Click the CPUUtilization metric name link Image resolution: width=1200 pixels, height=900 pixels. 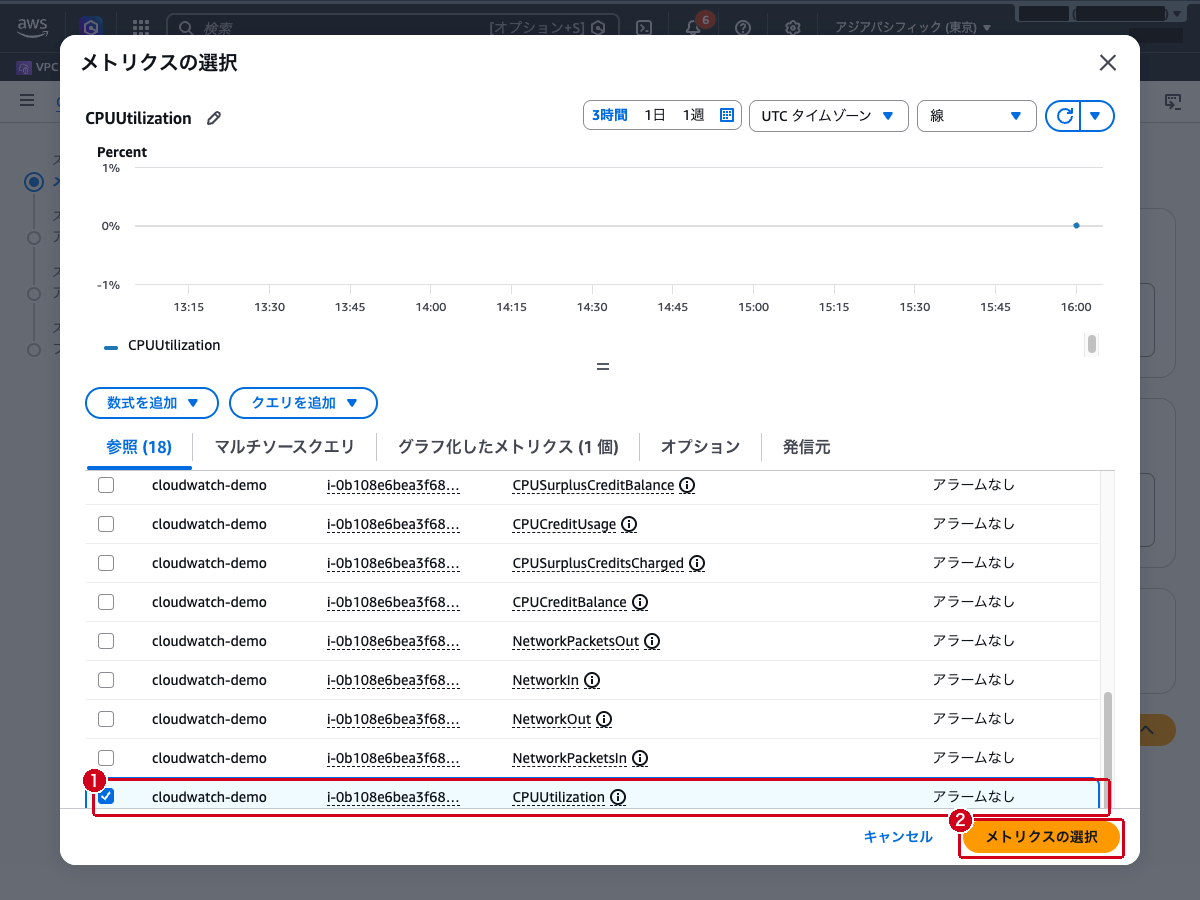click(x=558, y=797)
